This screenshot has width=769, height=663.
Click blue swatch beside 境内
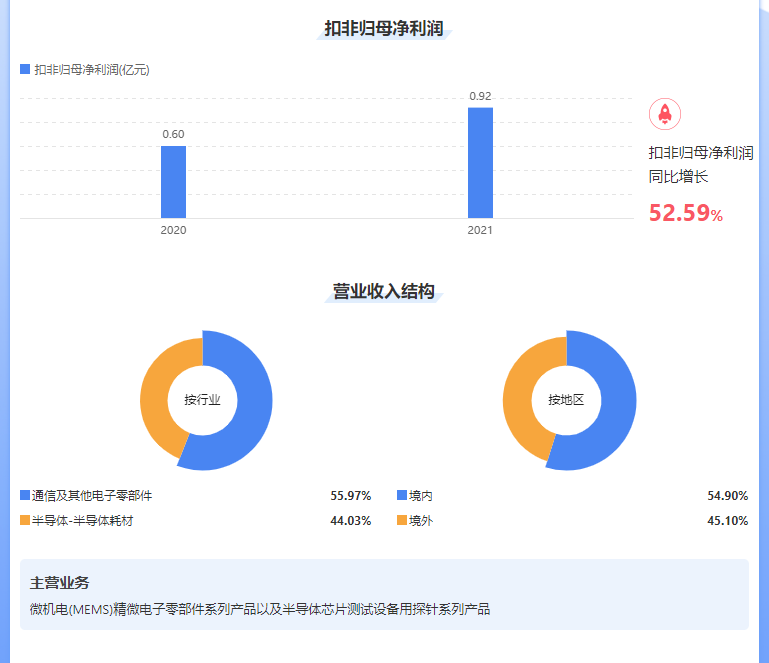402,495
